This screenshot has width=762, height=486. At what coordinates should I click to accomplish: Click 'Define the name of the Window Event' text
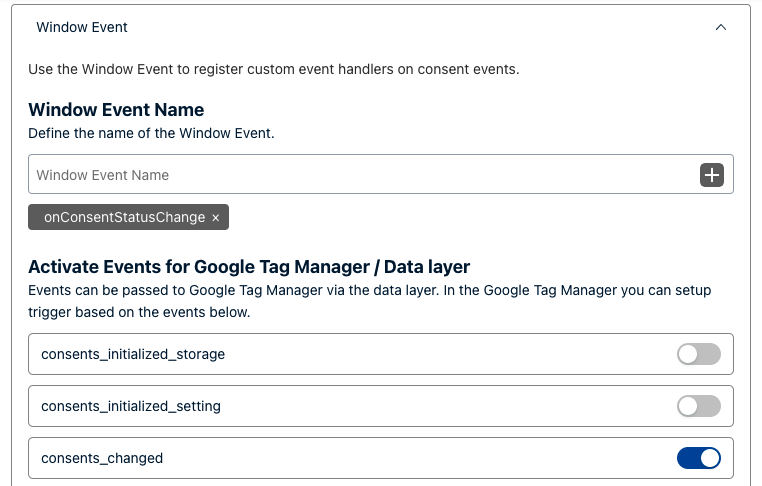tap(151, 133)
